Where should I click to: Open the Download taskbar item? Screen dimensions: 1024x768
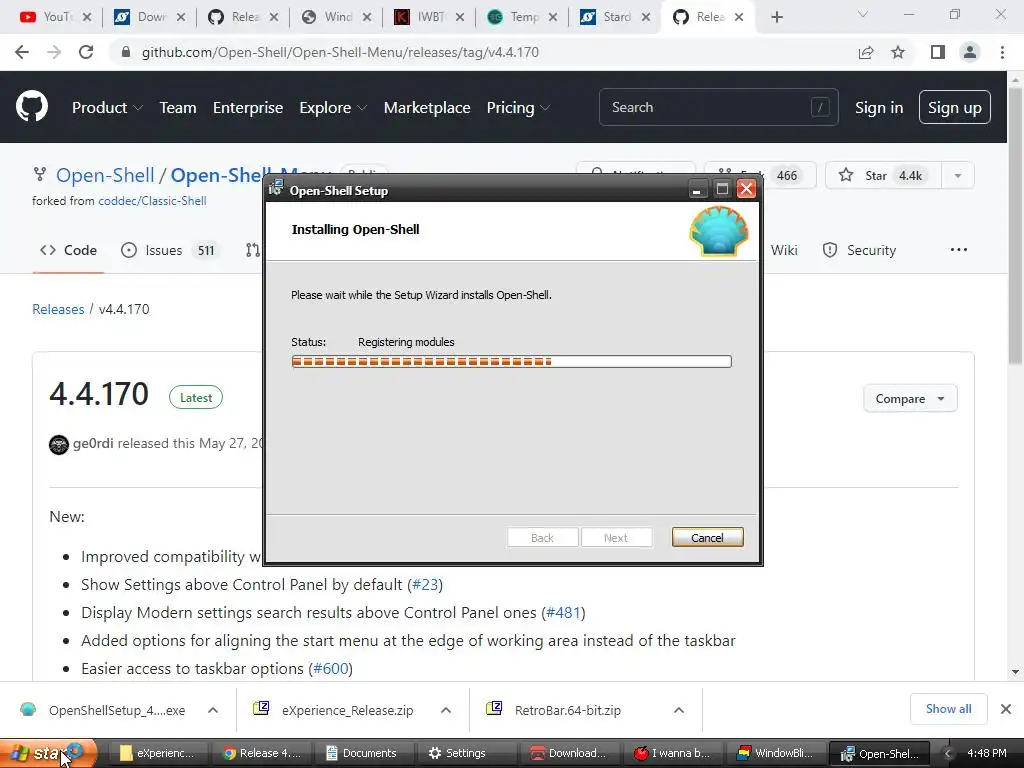pyautogui.click(x=568, y=753)
